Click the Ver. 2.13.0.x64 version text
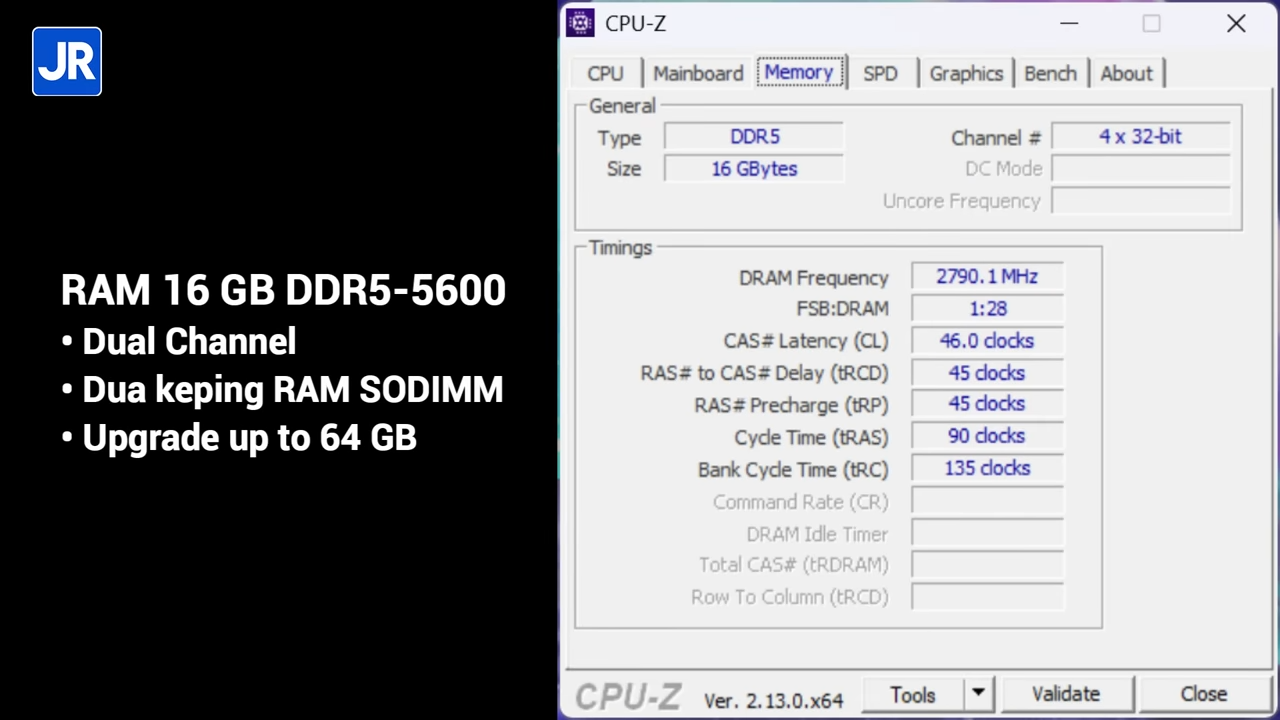 click(773, 700)
